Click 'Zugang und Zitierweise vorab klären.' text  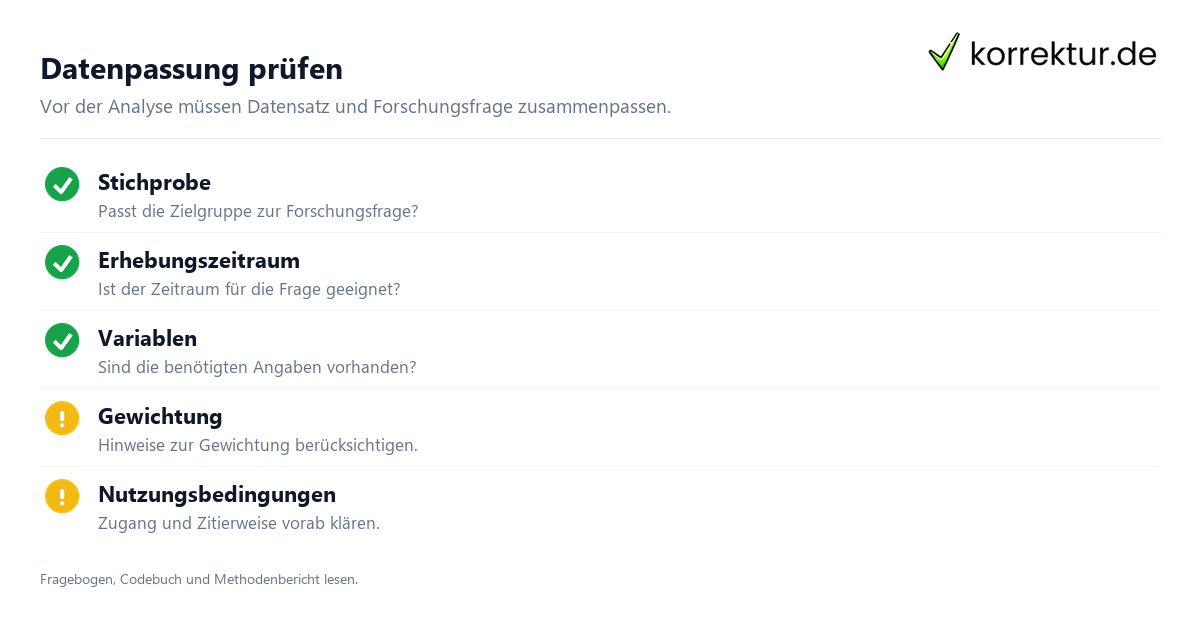coord(239,524)
